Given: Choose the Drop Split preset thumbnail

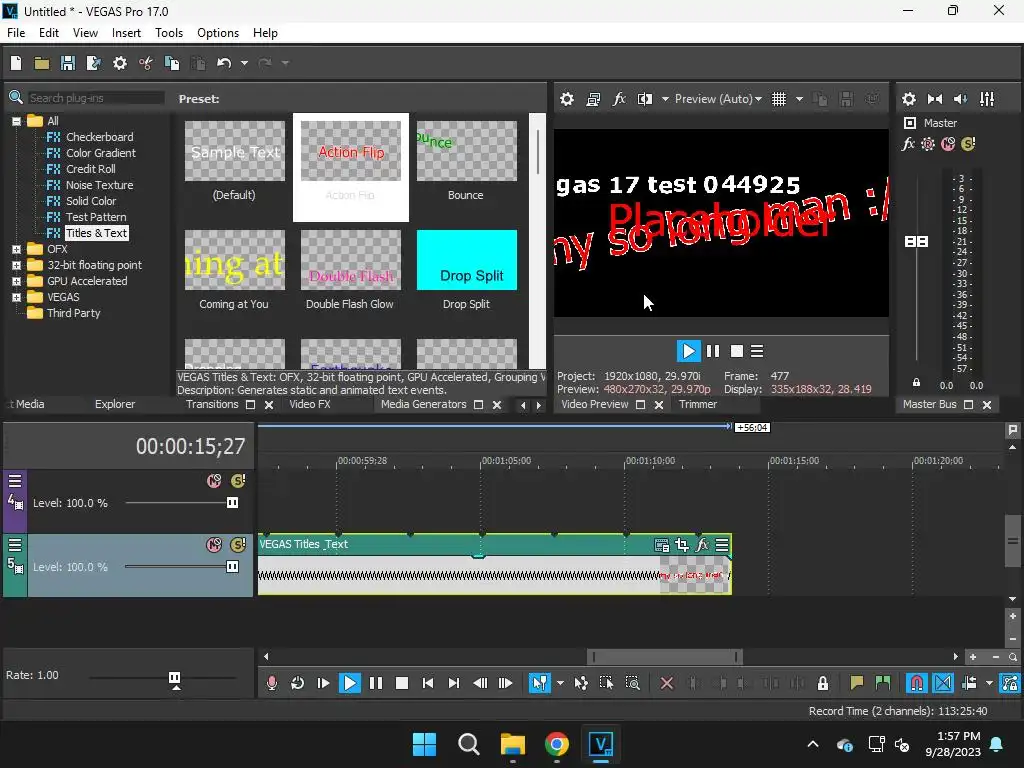Looking at the screenshot, I should [x=466, y=260].
